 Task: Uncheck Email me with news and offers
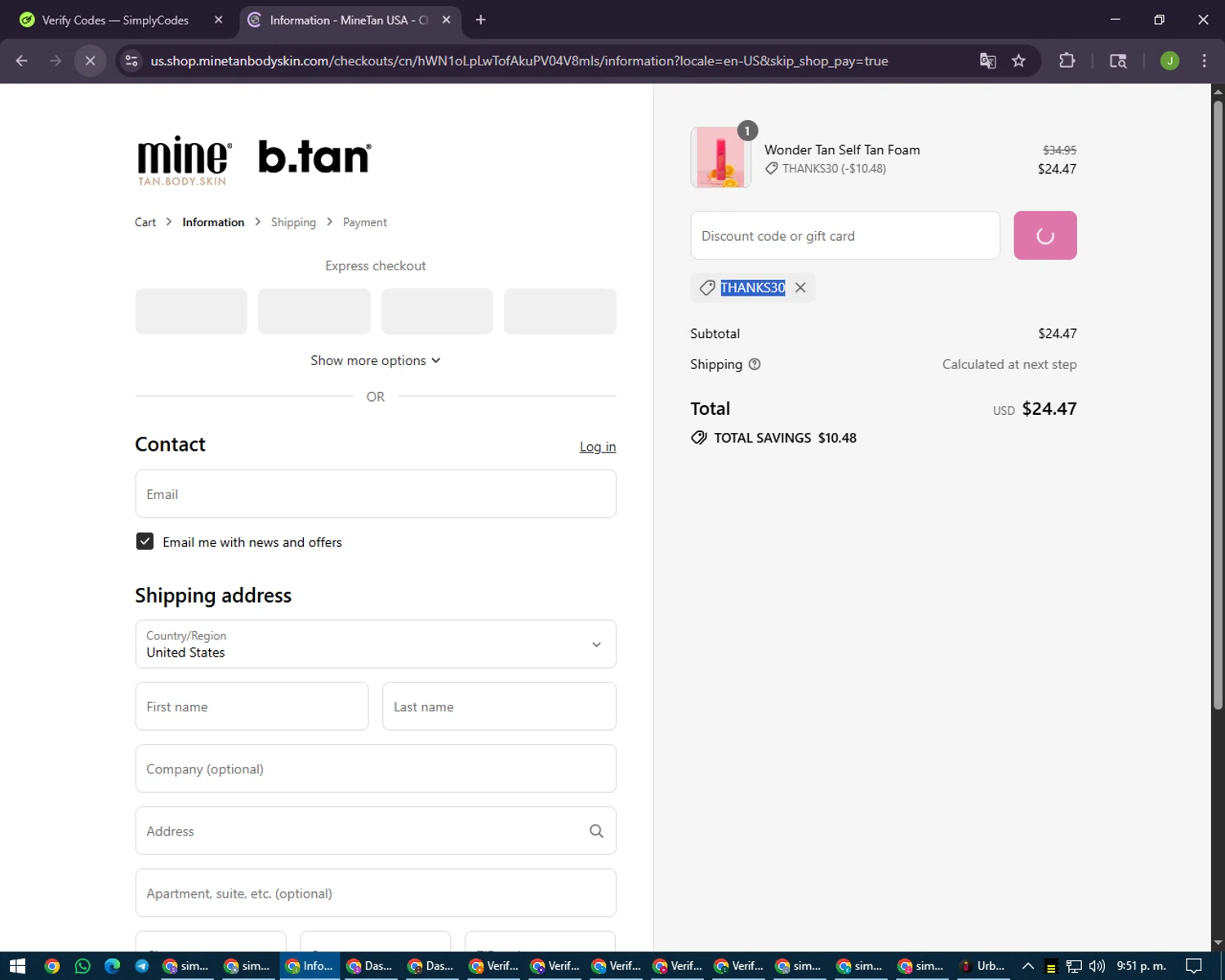[145, 541]
